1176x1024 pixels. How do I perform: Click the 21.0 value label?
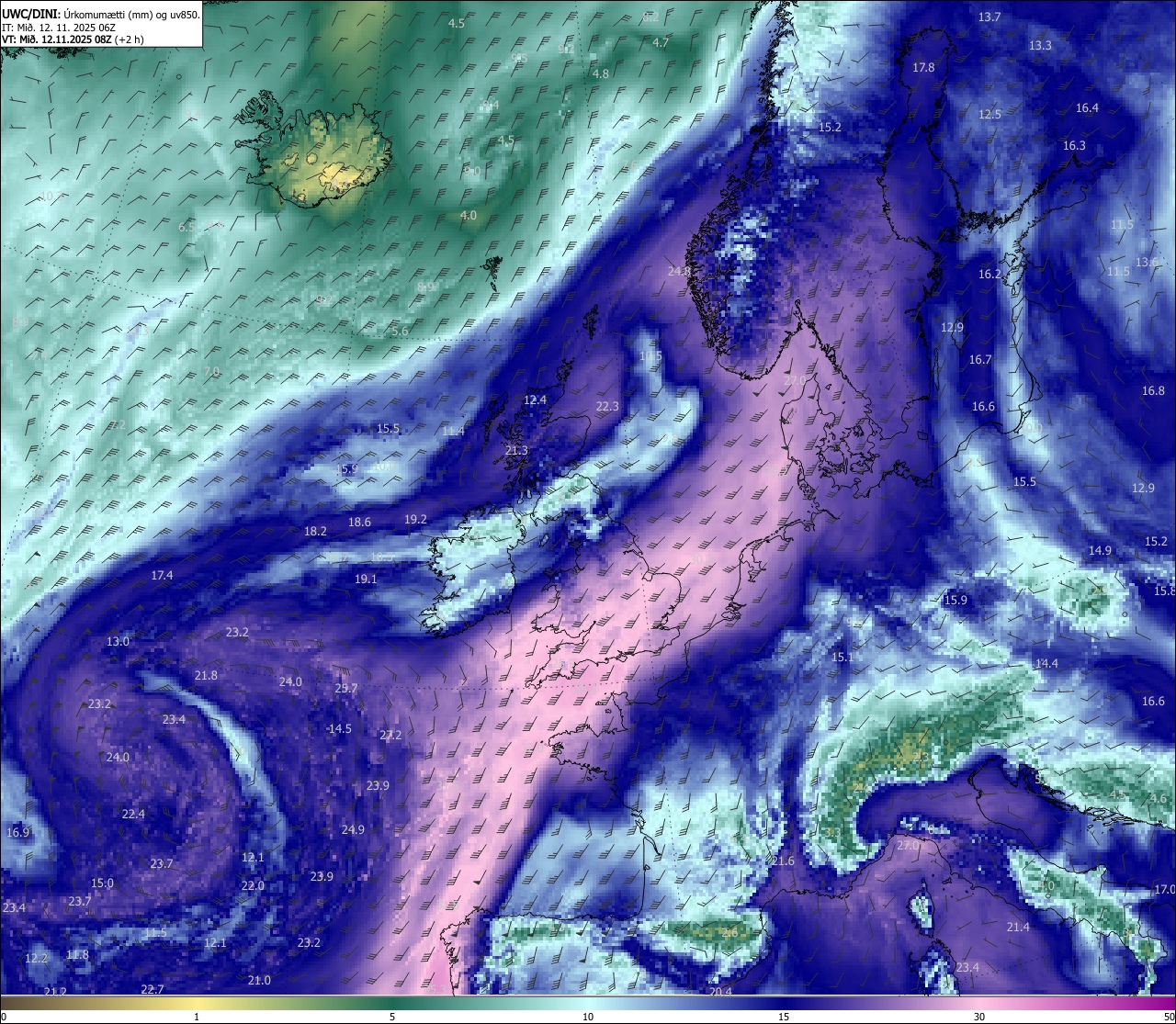point(259,981)
